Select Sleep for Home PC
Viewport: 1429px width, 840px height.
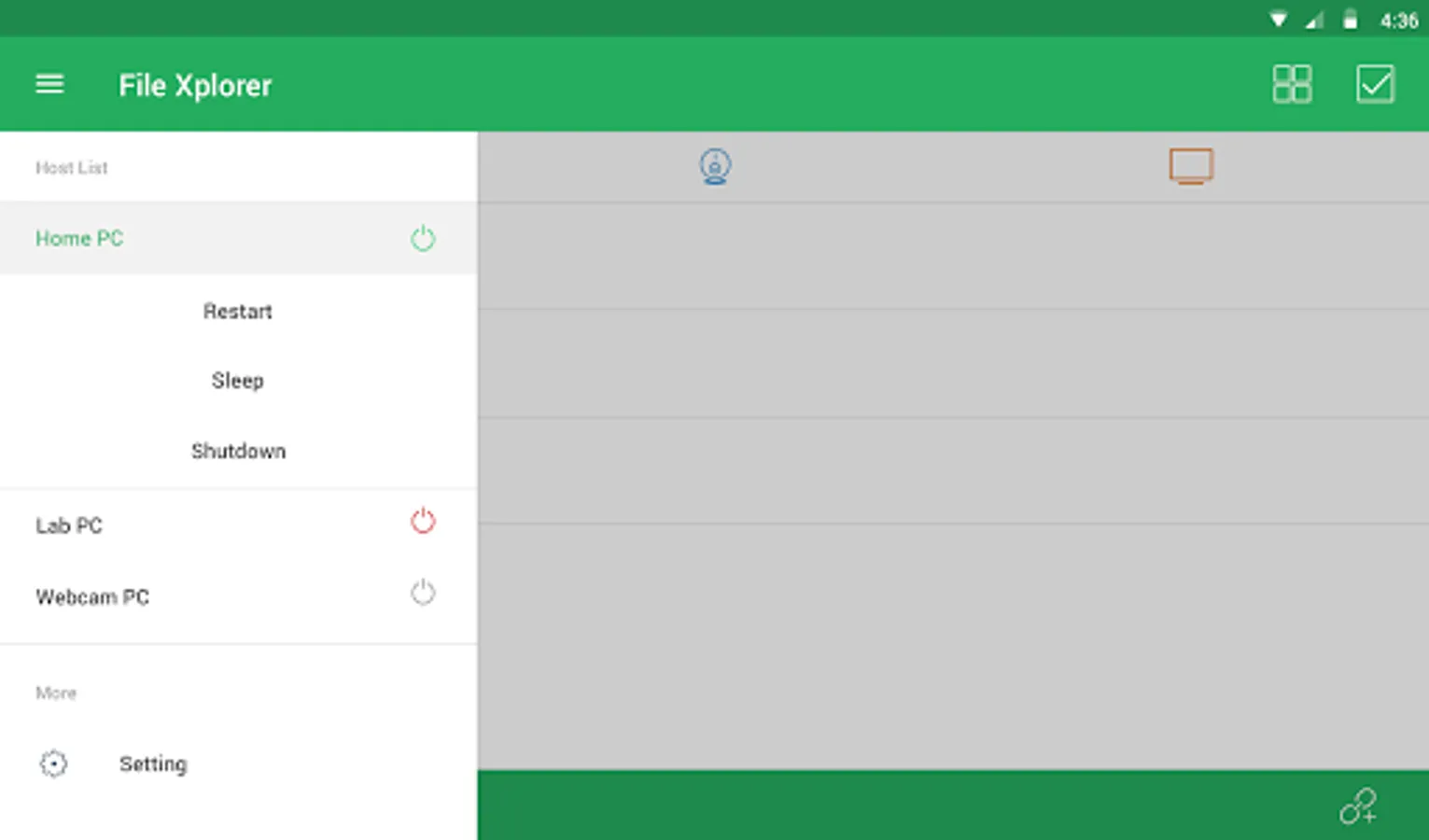click(238, 381)
